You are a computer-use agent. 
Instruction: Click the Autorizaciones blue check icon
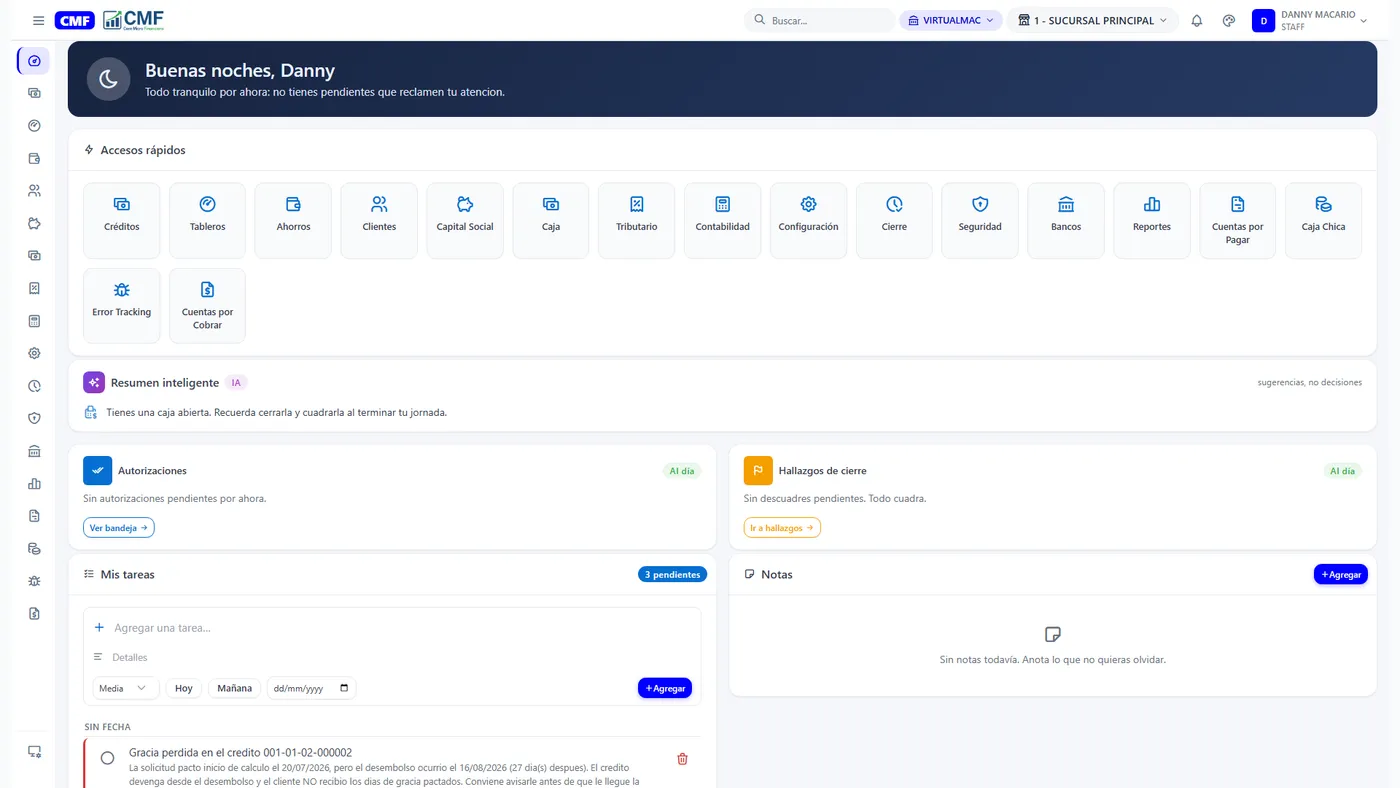click(x=98, y=471)
